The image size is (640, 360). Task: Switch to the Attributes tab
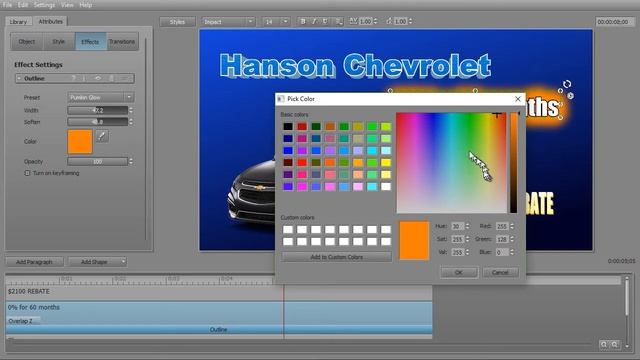pyautogui.click(x=51, y=21)
